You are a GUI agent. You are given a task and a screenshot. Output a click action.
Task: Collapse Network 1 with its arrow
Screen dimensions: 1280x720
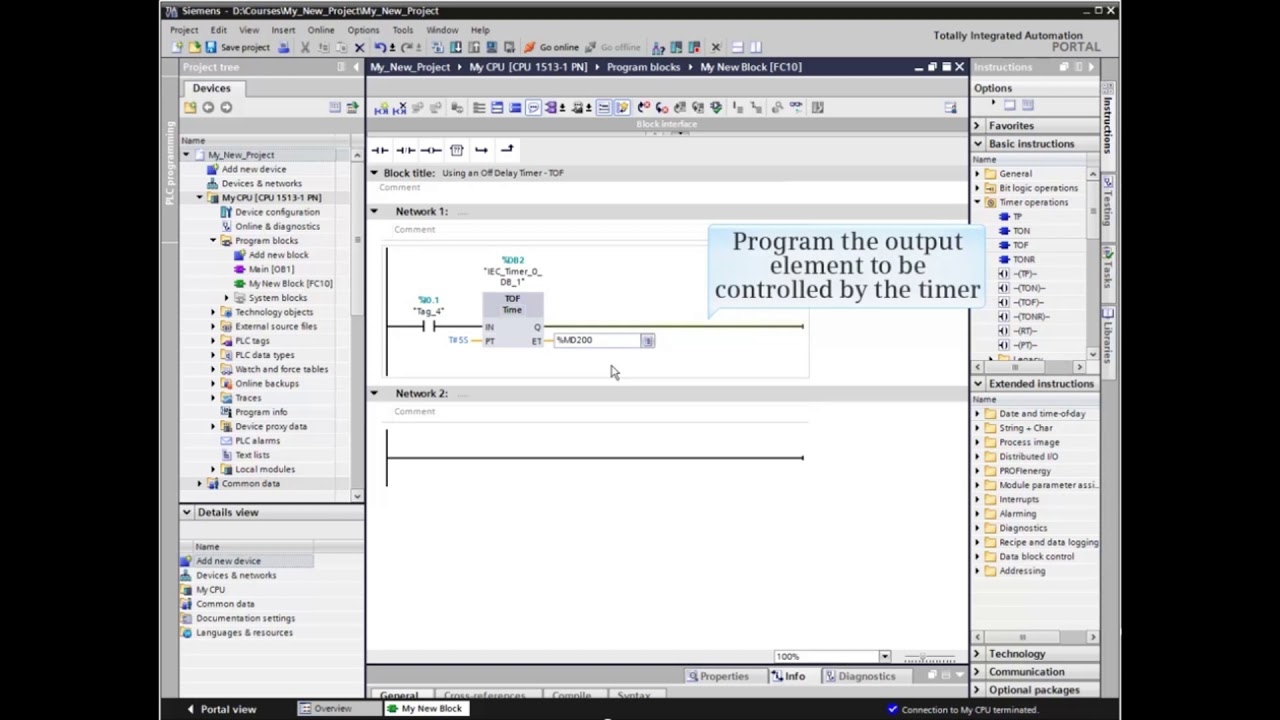click(374, 211)
